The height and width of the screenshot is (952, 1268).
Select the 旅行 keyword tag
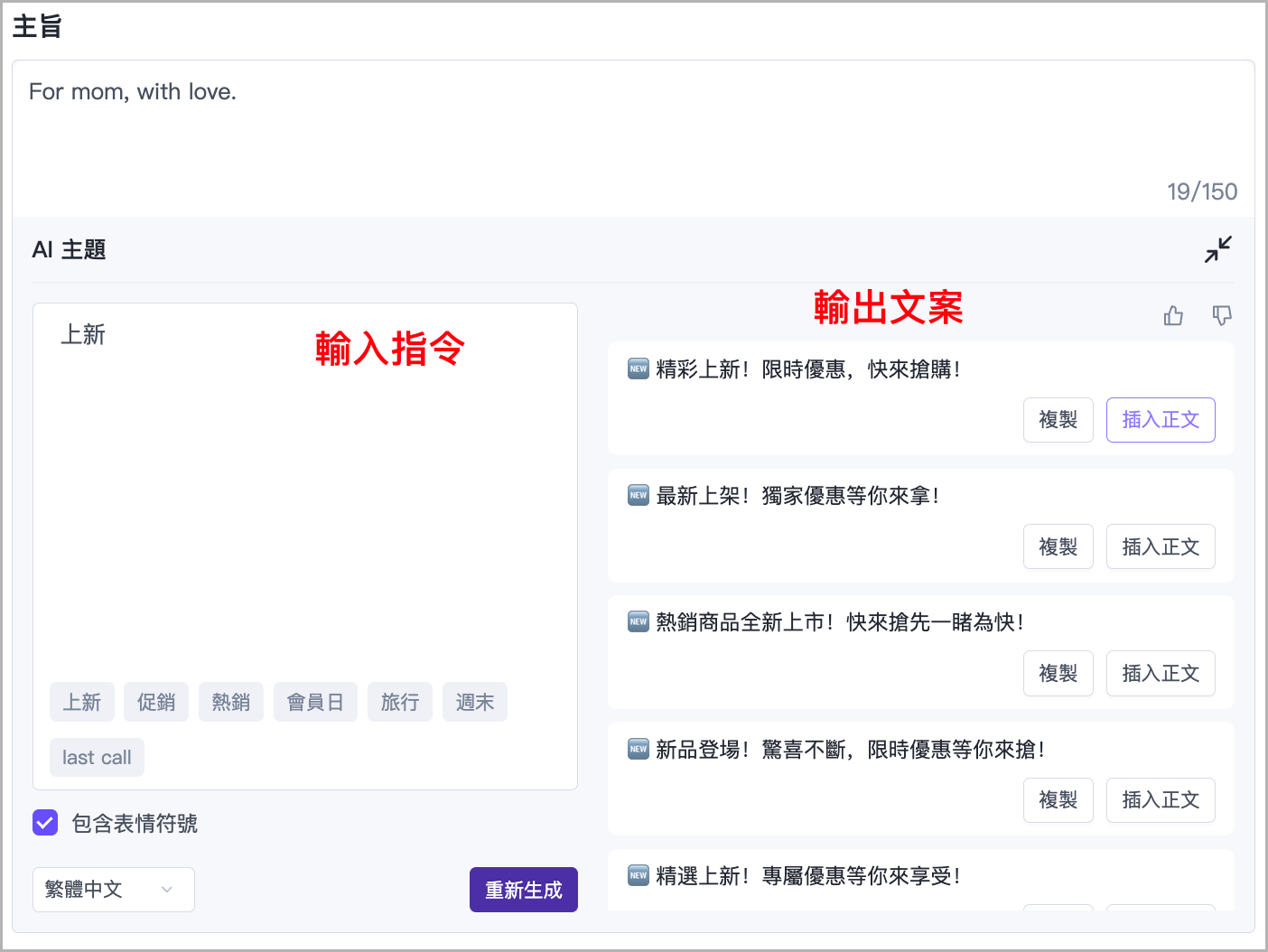[x=400, y=702]
